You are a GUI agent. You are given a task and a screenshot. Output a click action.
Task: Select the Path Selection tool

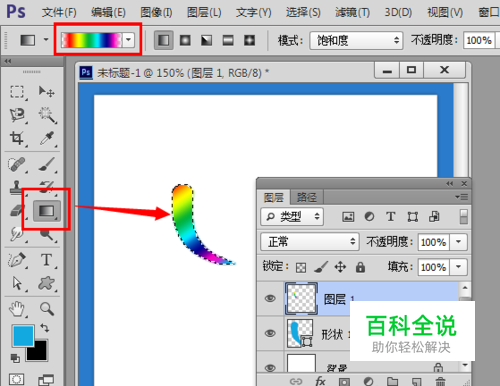coord(17,284)
